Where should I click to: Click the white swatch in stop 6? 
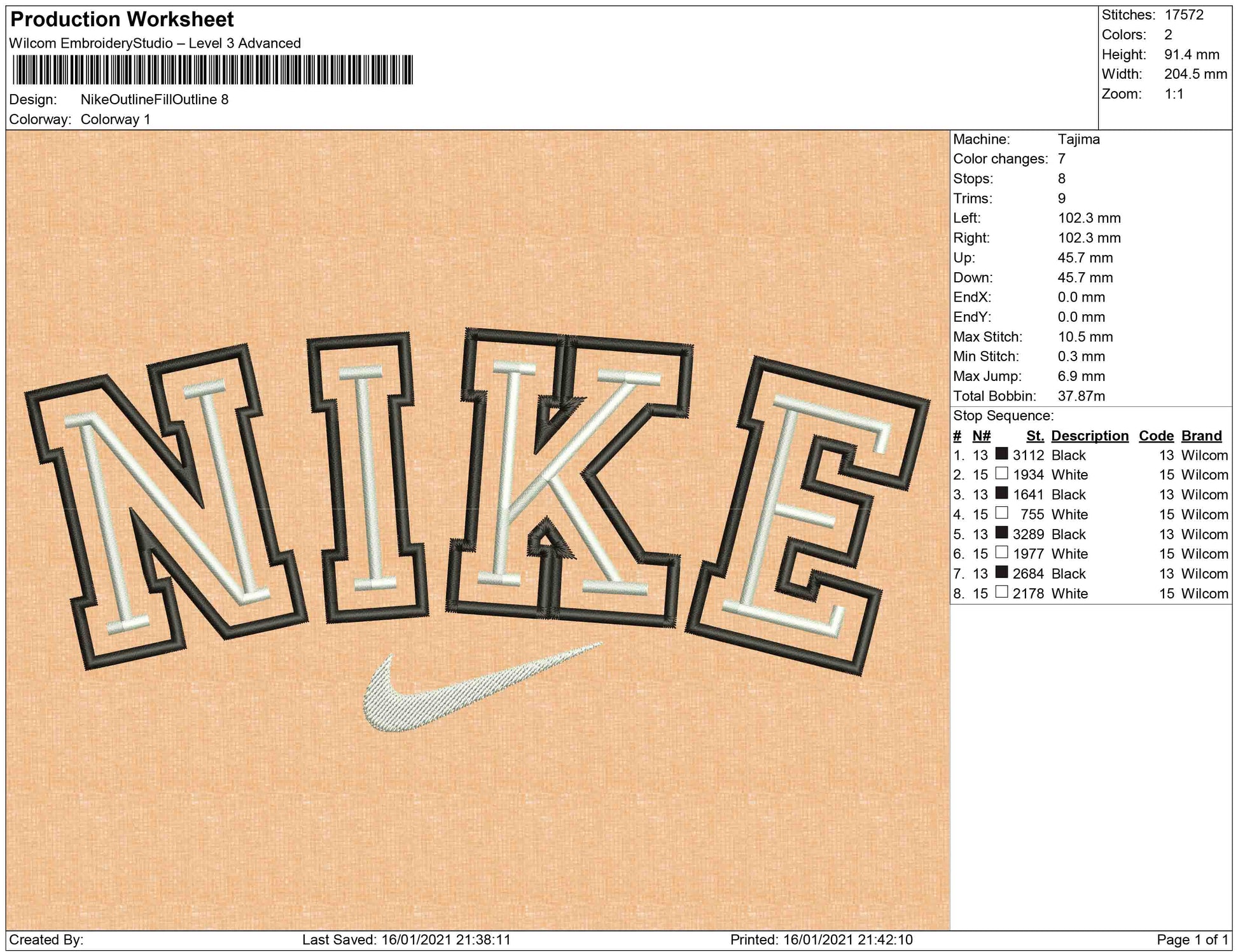[x=1001, y=553]
